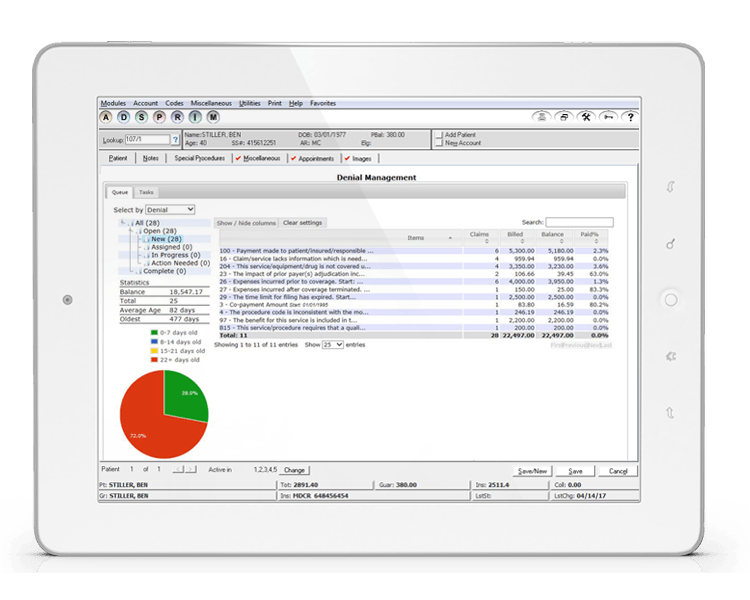Check the New Account checkbox
The width and height of the screenshot is (750, 600).
tap(439, 143)
